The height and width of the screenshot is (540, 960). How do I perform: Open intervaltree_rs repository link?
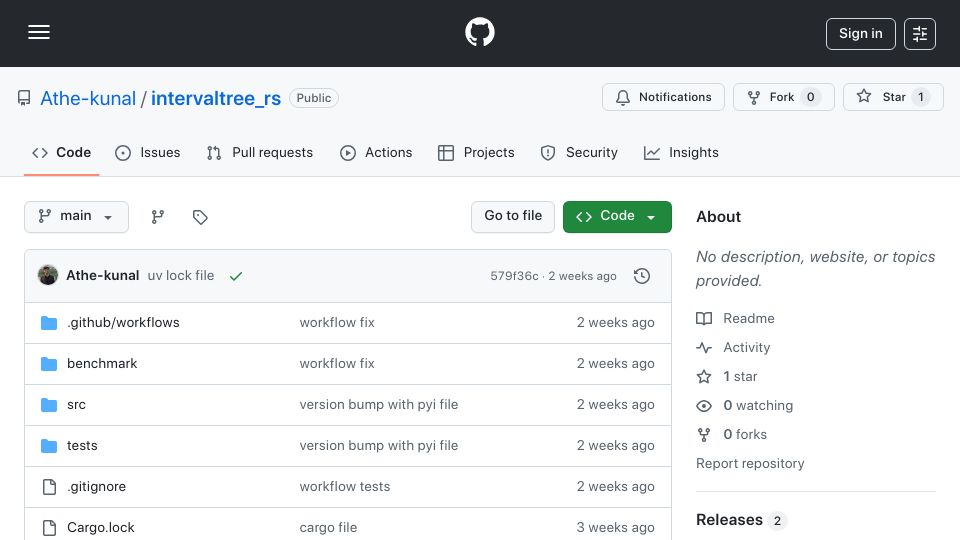tap(216, 98)
